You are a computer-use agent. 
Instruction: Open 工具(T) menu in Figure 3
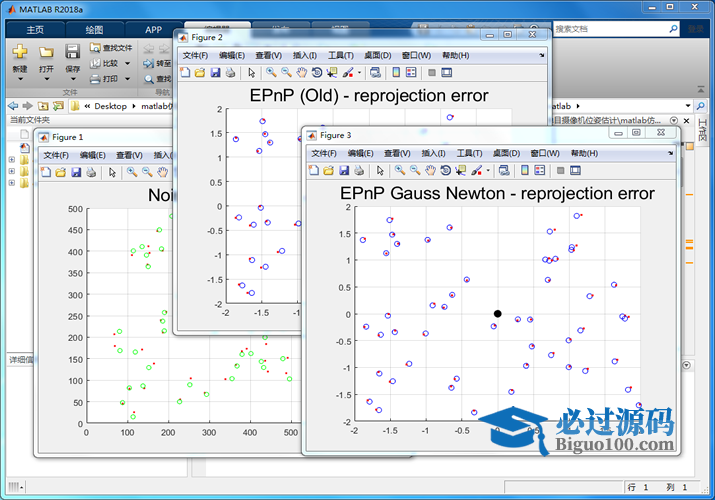[470, 153]
